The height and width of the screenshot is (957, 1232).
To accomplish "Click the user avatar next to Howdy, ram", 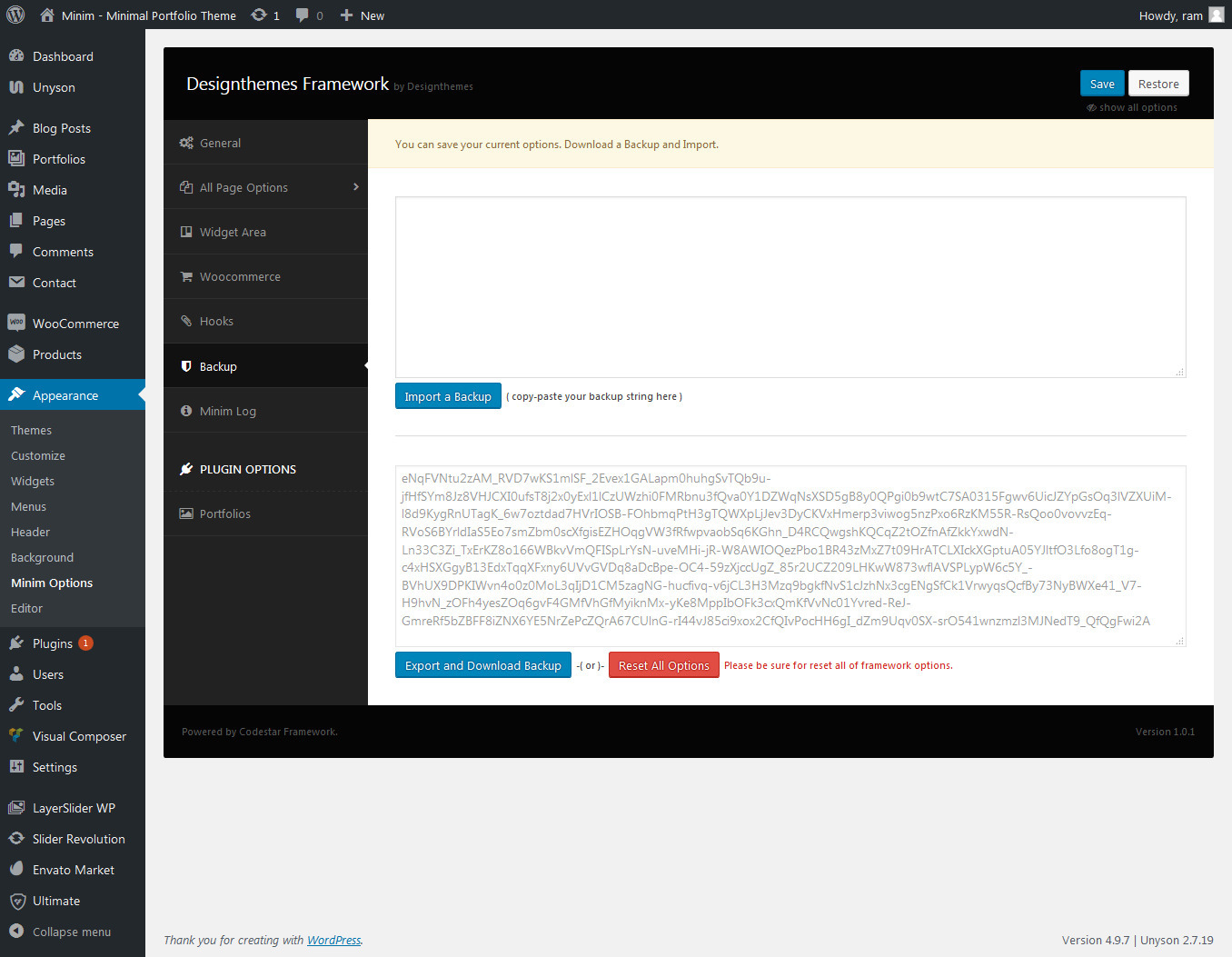I will pyautogui.click(x=1217, y=15).
